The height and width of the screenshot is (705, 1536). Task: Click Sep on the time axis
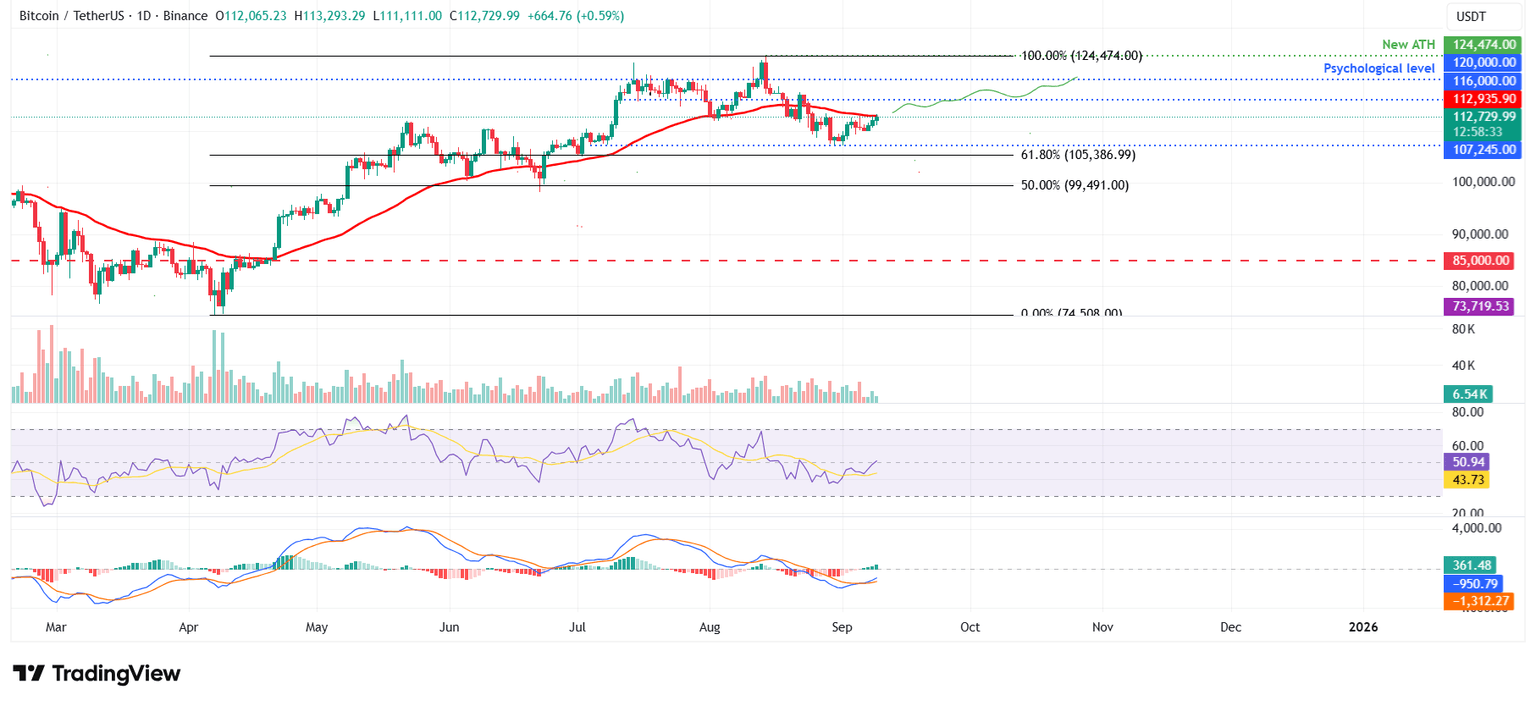(x=841, y=627)
